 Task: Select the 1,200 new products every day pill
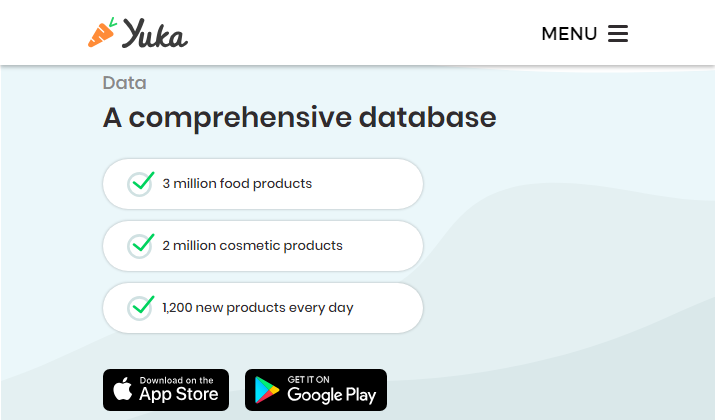coord(263,308)
